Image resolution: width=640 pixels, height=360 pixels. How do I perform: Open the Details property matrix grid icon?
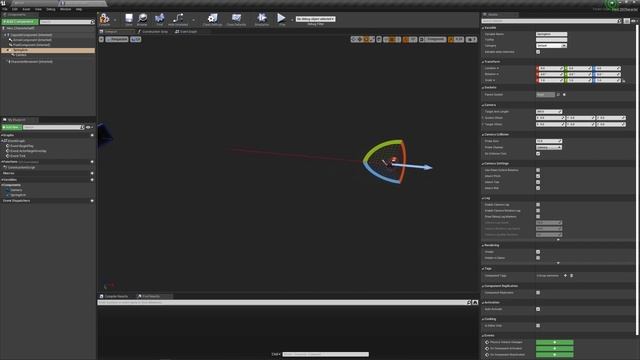tap(627, 21)
